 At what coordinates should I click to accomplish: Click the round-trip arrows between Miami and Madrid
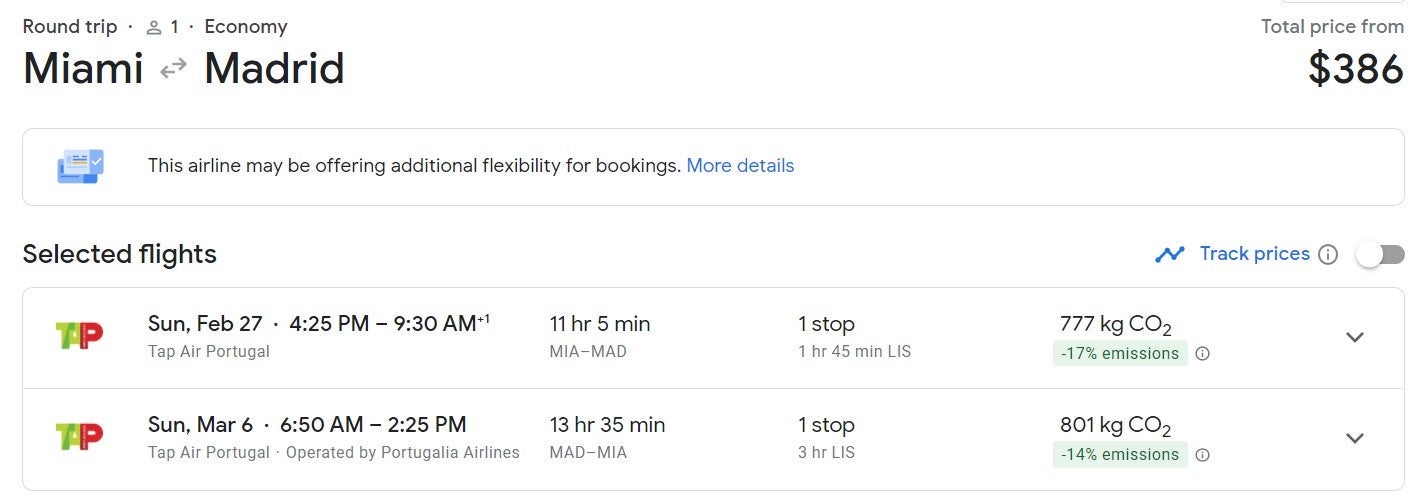tap(174, 69)
